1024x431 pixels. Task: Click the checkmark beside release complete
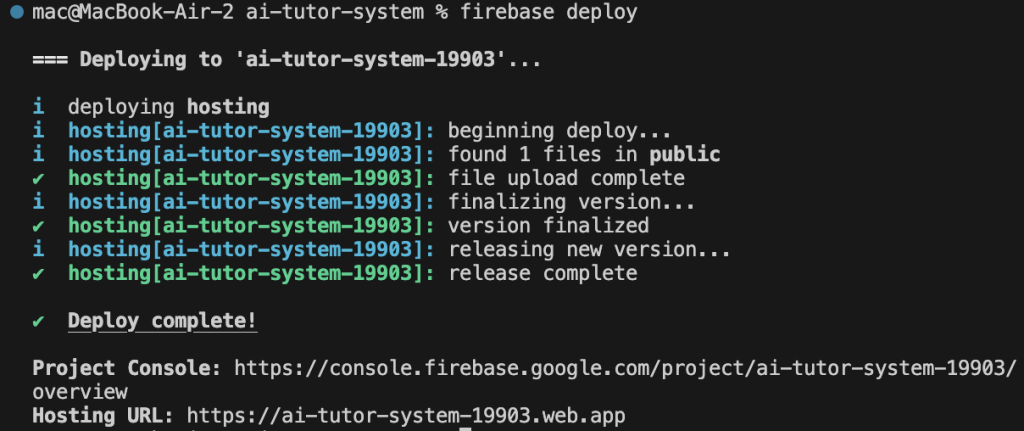39,273
